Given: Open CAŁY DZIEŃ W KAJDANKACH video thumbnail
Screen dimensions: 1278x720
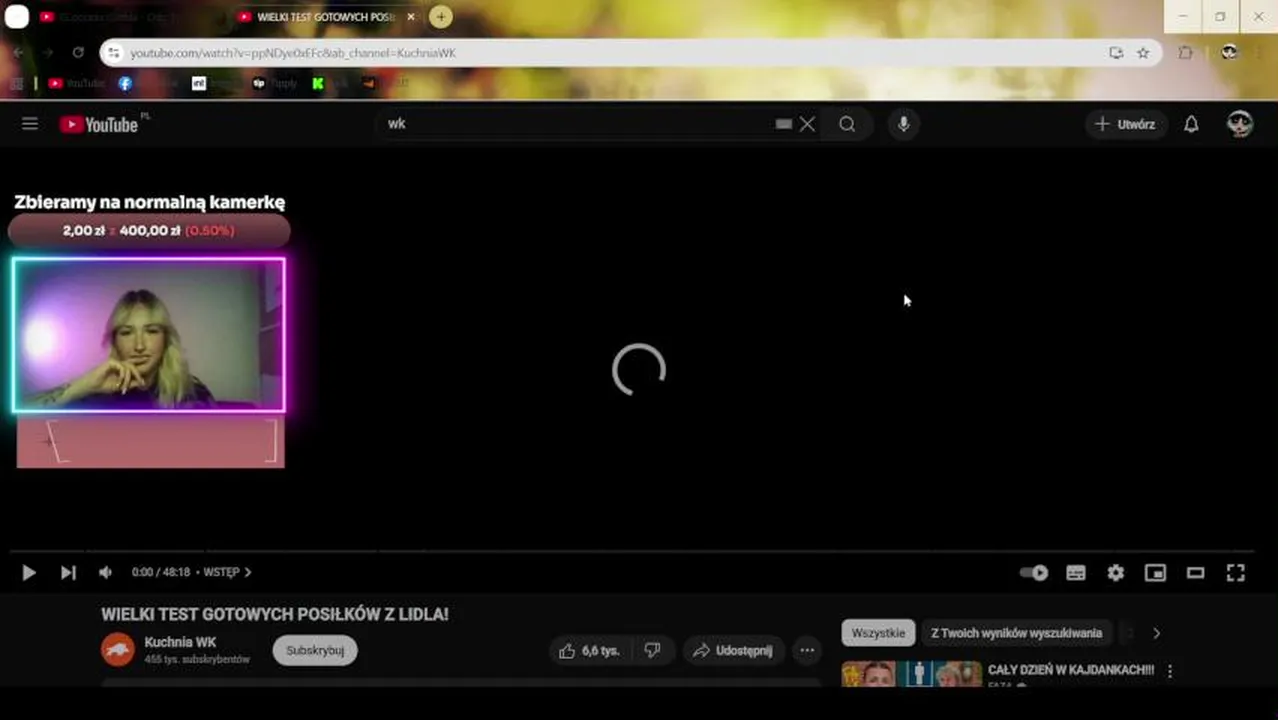Looking at the screenshot, I should tap(912, 674).
